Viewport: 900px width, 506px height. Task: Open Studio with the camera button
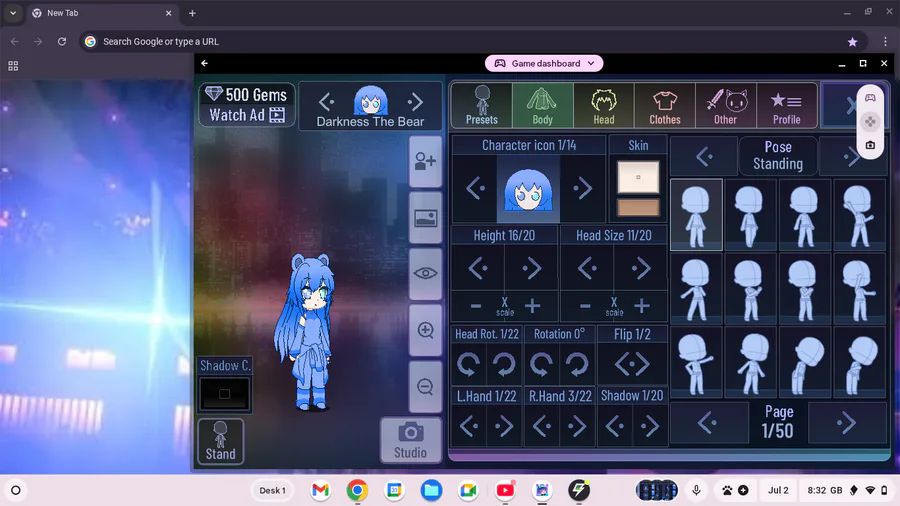pyautogui.click(x=410, y=440)
